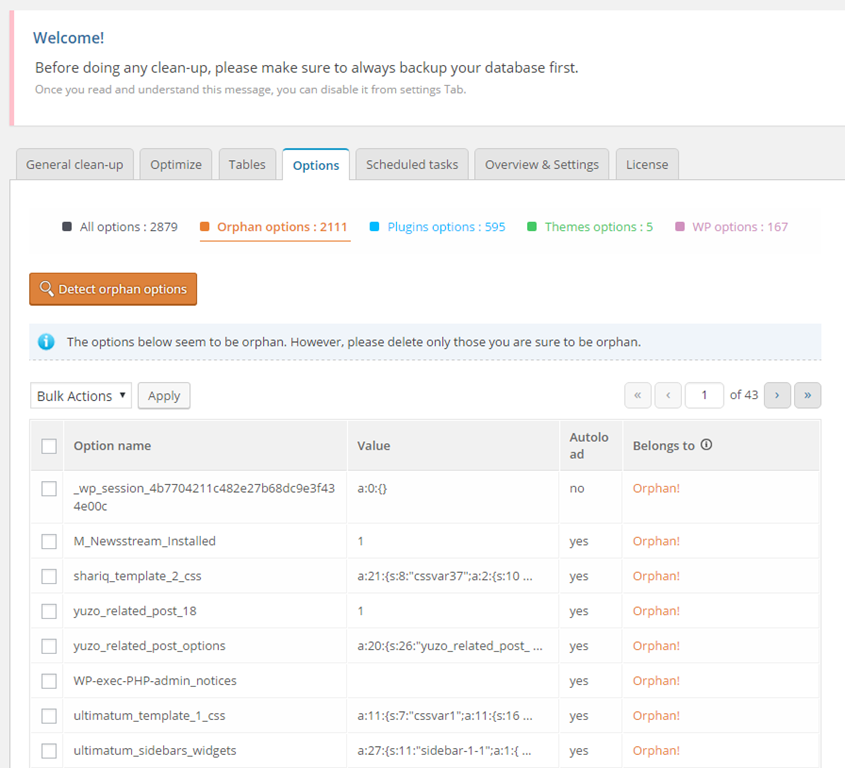This screenshot has height=768, width=845.
Task: Switch to the Tables tab
Action: tap(247, 164)
